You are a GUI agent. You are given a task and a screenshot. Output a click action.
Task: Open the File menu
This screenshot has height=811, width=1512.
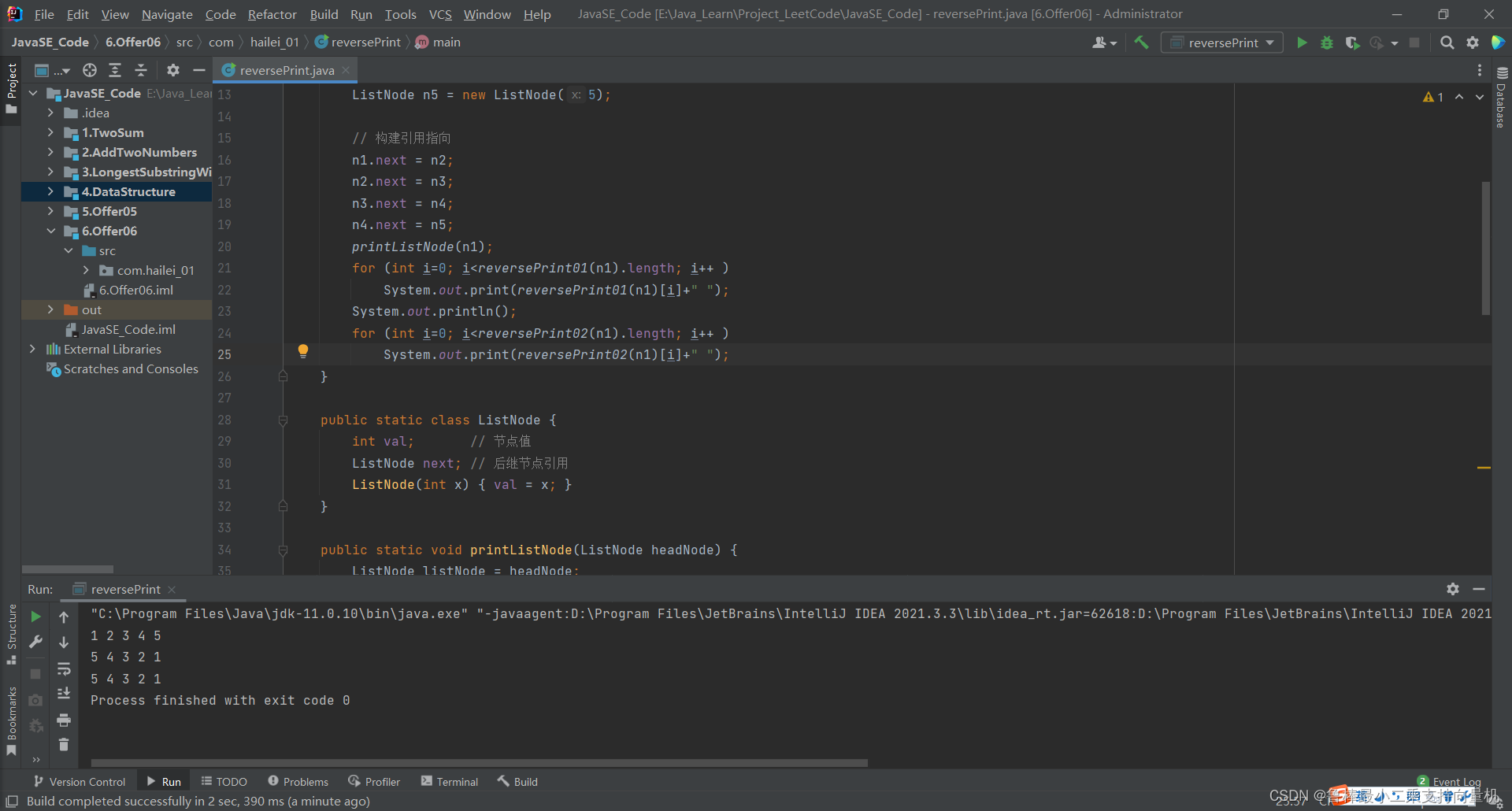coord(44,14)
